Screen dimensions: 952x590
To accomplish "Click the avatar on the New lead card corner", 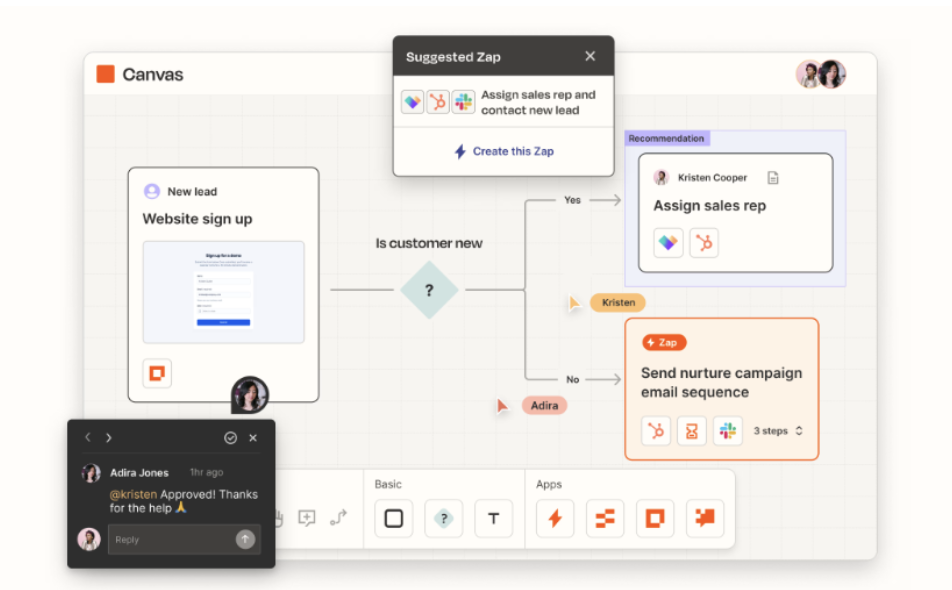I will point(250,395).
